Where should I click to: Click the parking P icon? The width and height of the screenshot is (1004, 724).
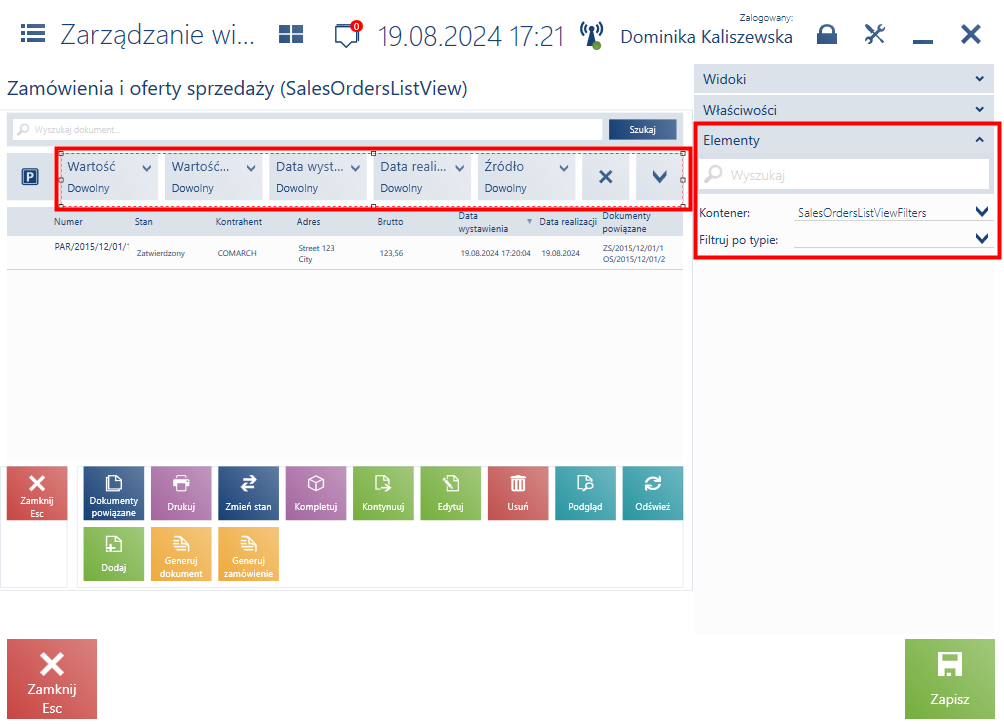30,177
